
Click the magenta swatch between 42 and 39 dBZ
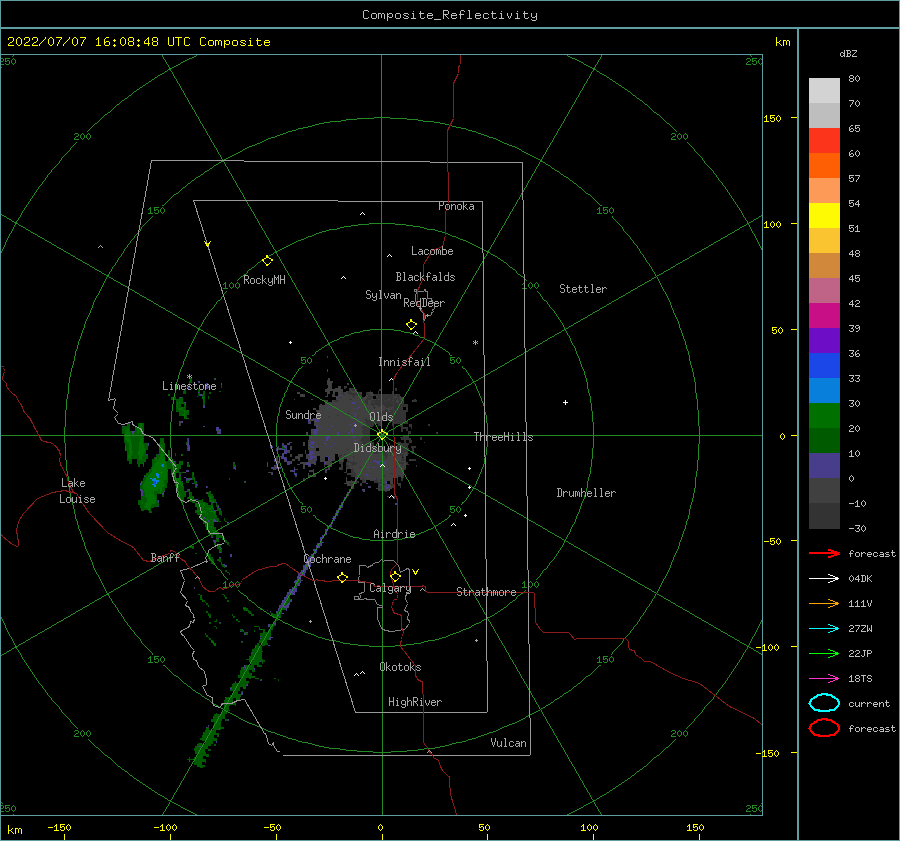pos(824,316)
